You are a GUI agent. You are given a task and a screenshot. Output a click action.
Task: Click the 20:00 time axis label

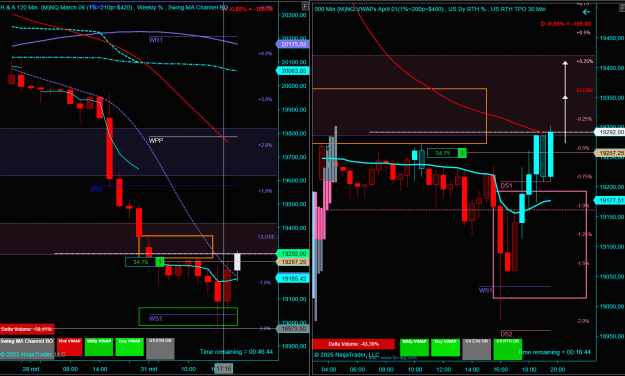(558, 370)
